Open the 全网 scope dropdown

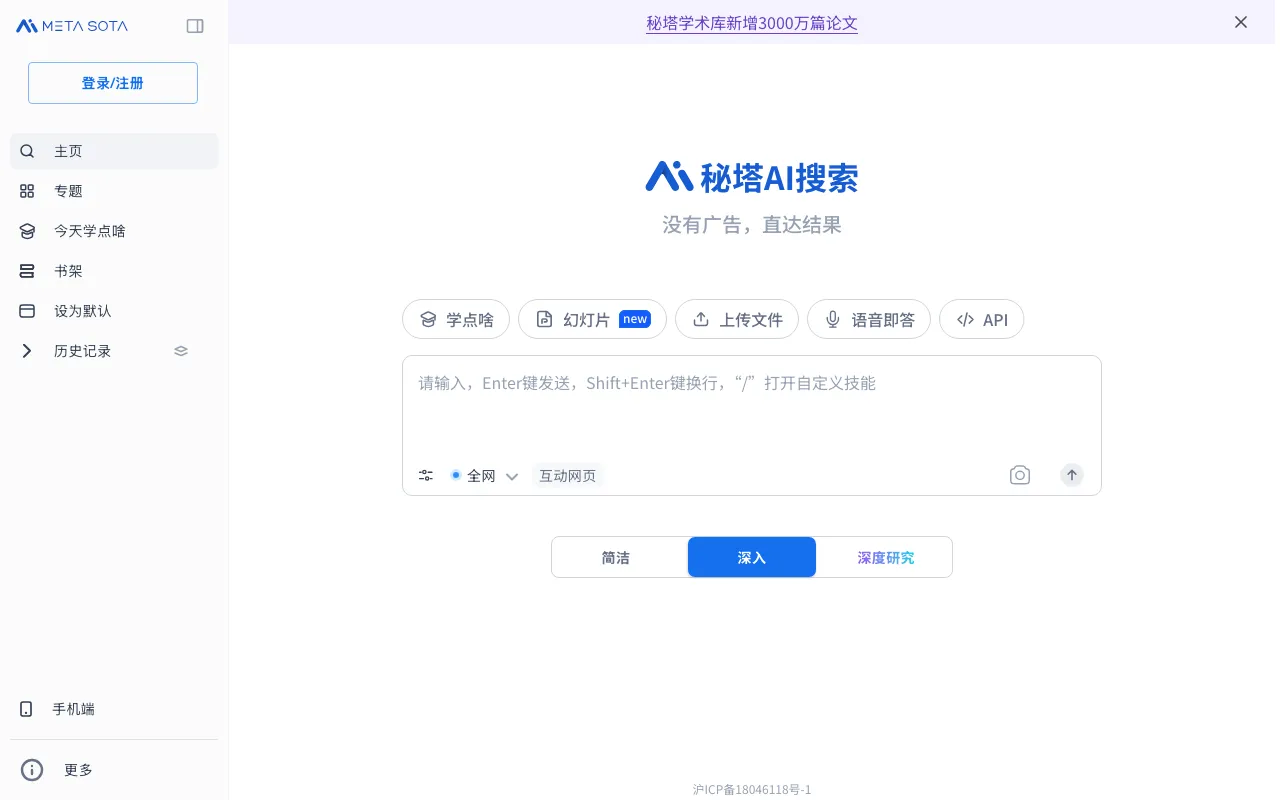tap(484, 476)
